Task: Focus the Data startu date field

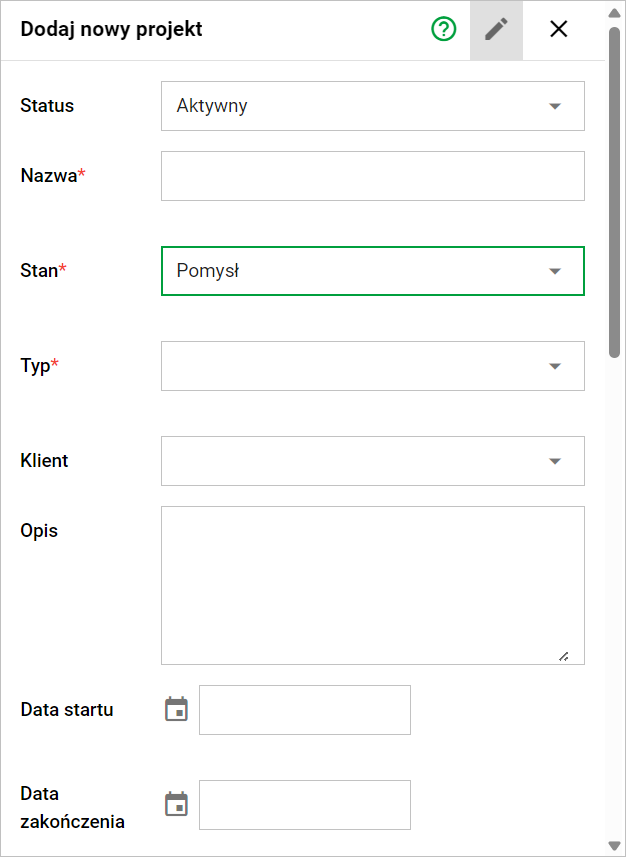Action: (x=305, y=710)
